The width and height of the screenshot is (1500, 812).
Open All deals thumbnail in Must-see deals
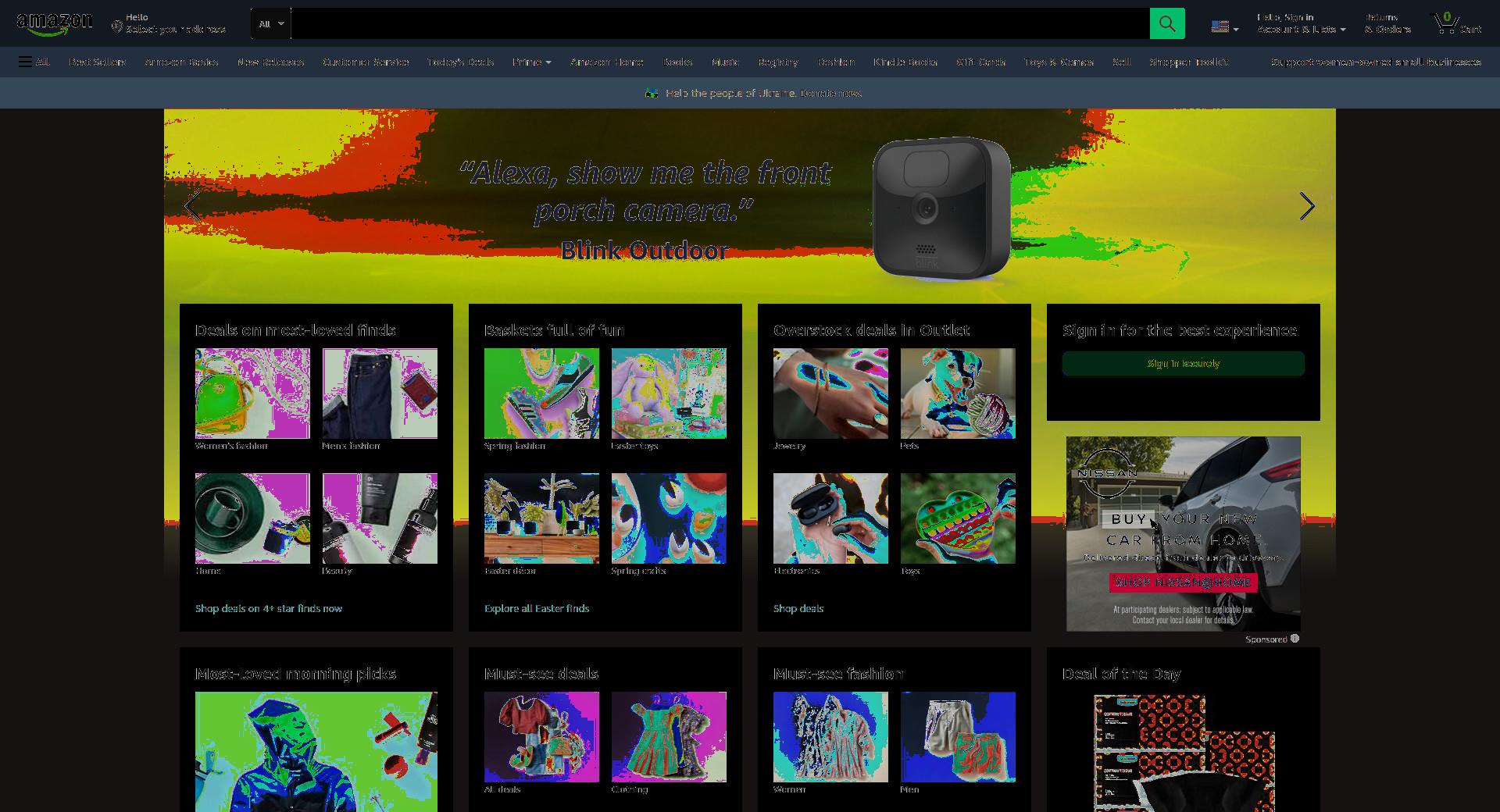point(541,737)
